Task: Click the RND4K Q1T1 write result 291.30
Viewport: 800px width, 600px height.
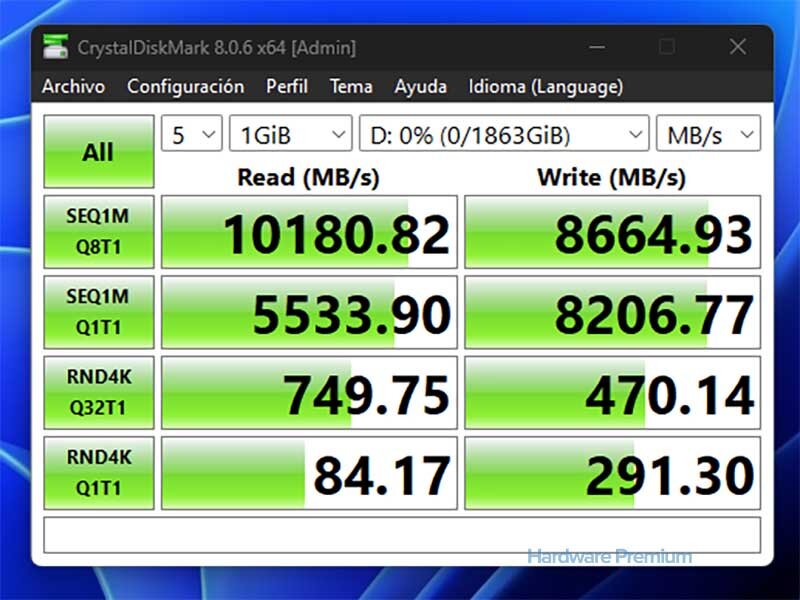Action: pos(612,473)
